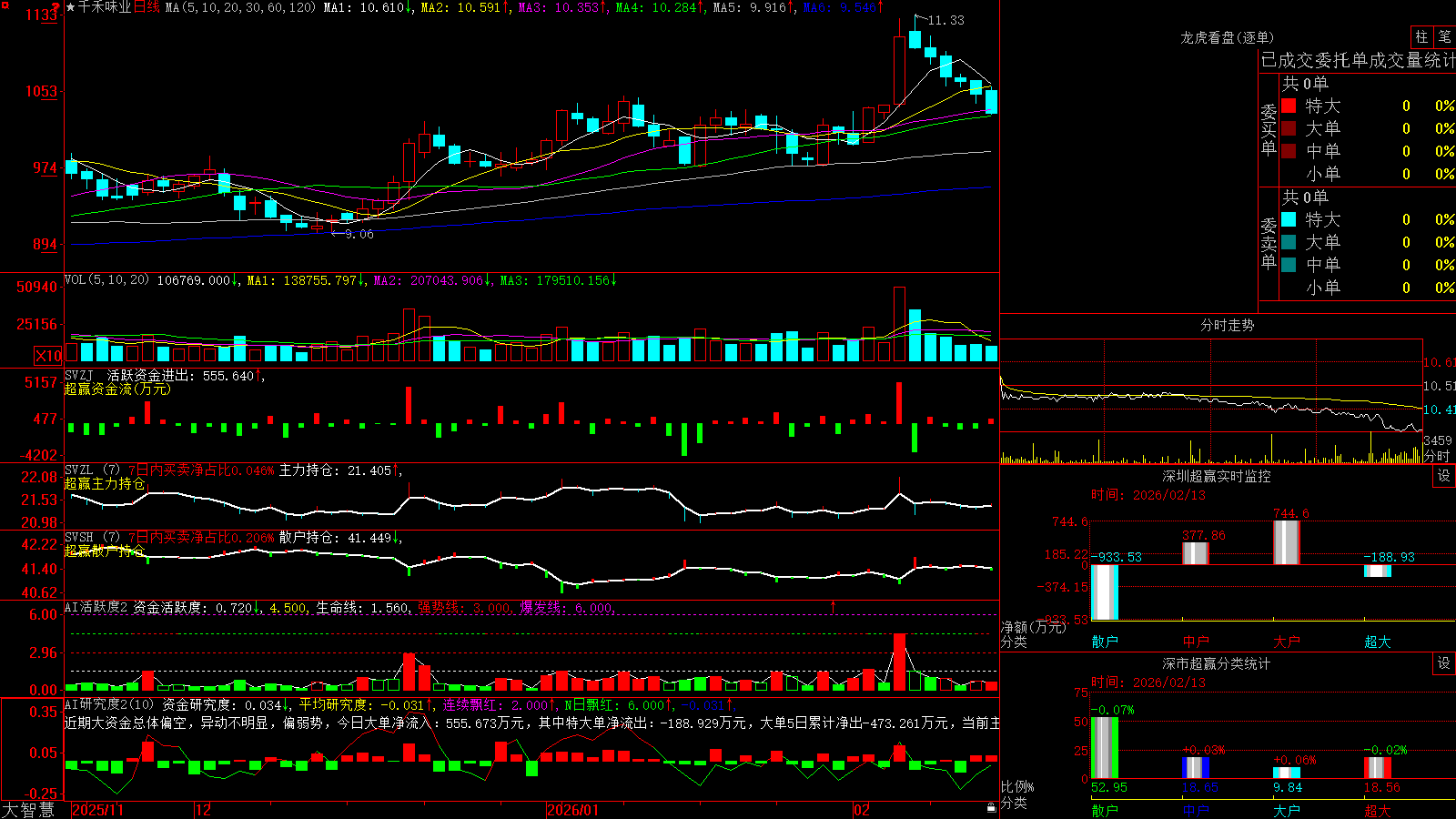Viewport: 1456px width, 819px height.
Task: Click the 大智慧 logo in bottom-left
Action: 28,810
